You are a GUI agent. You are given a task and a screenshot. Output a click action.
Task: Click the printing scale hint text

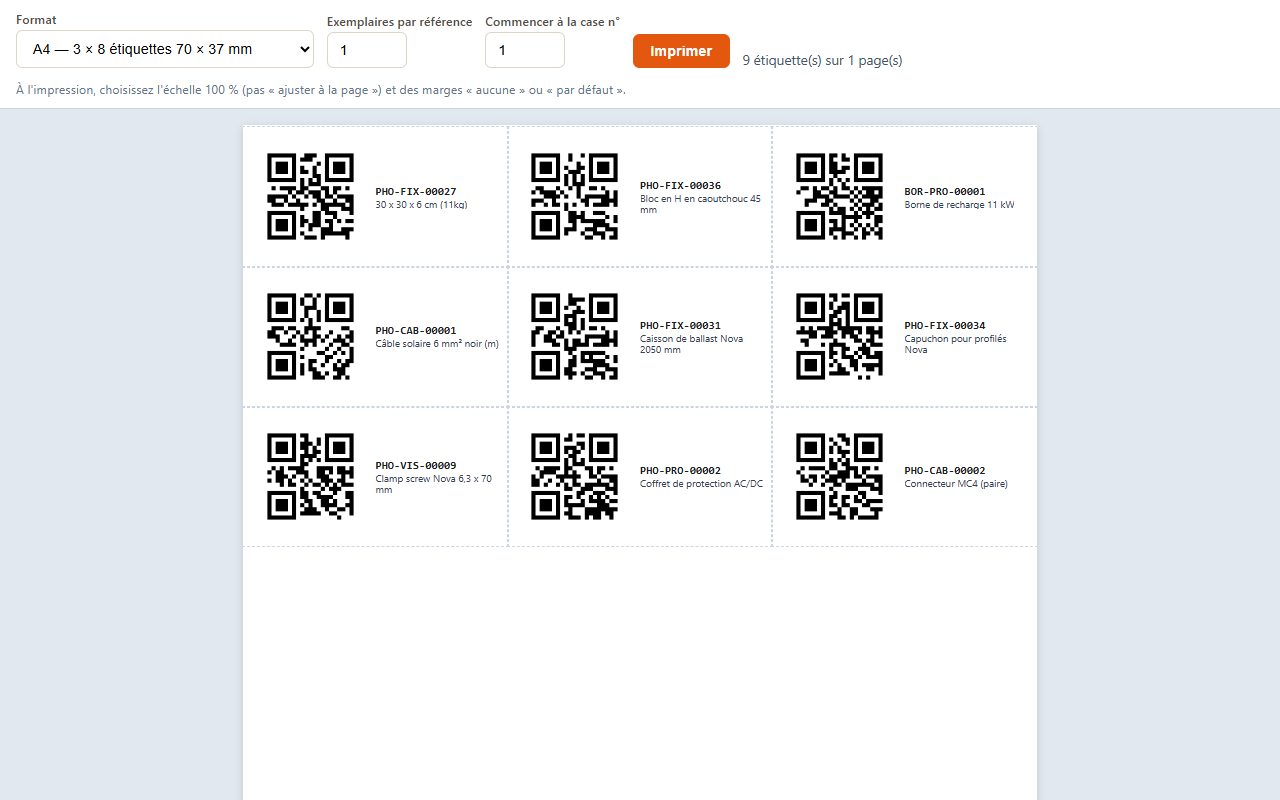click(x=321, y=90)
